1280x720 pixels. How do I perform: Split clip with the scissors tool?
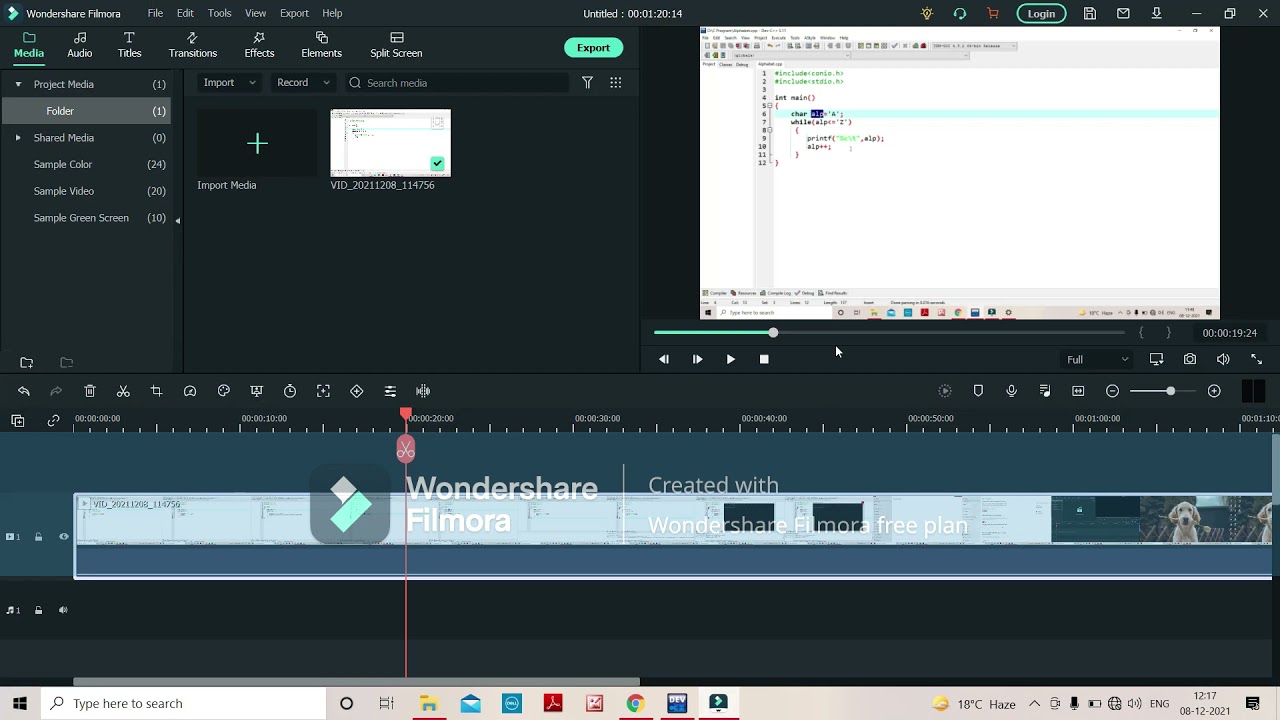click(123, 391)
